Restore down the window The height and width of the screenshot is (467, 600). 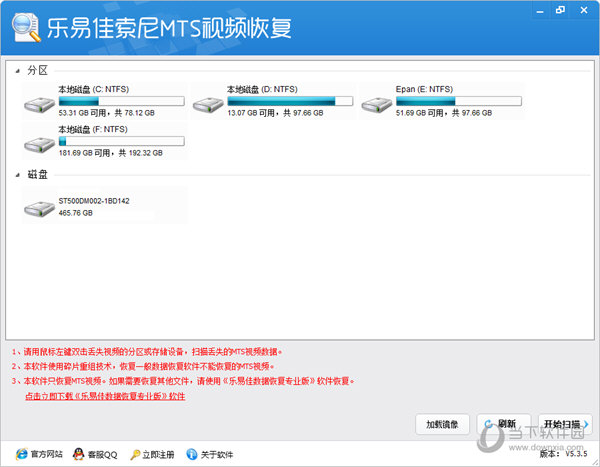pyautogui.click(x=560, y=10)
